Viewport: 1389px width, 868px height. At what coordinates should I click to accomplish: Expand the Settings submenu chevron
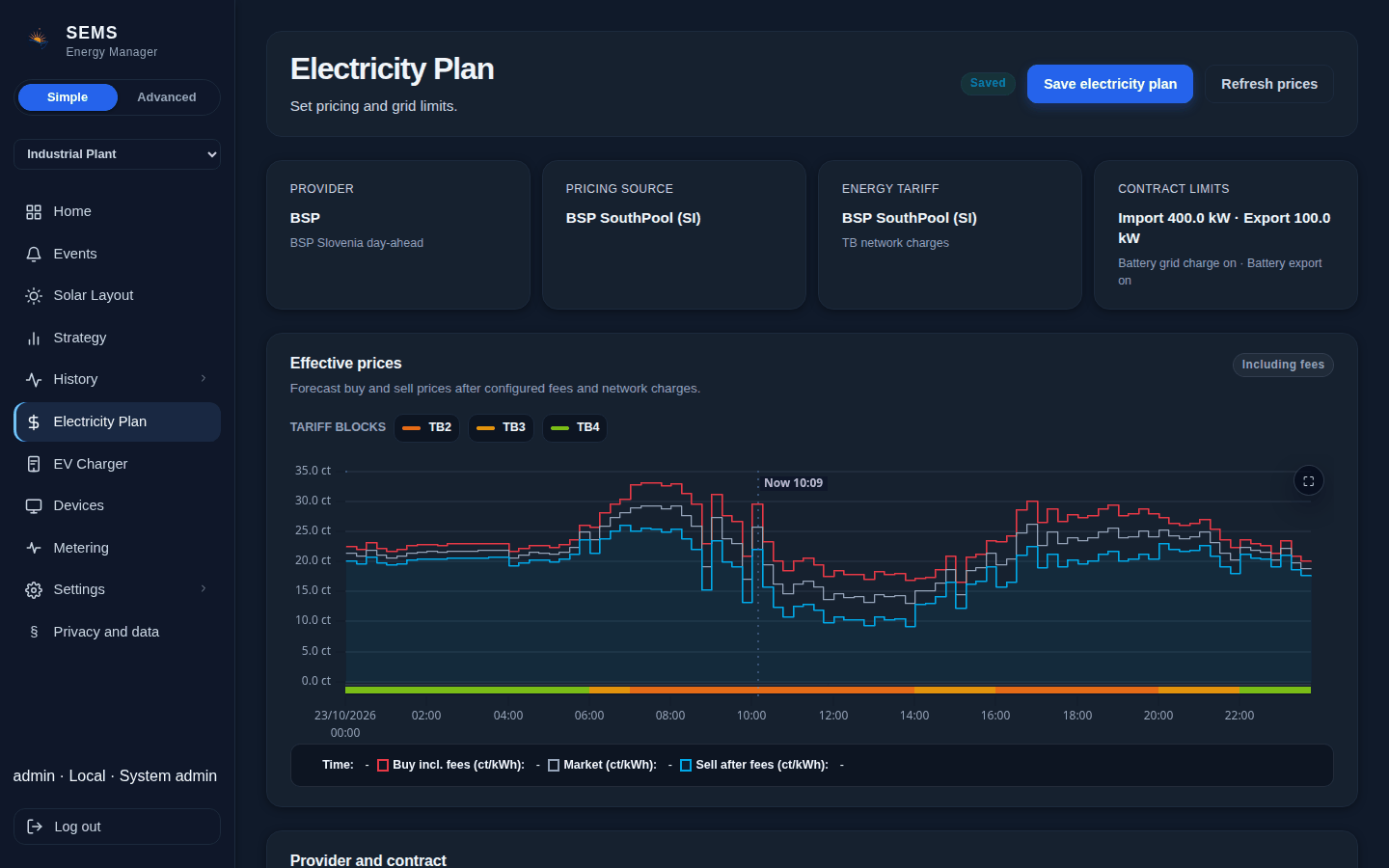tap(204, 589)
